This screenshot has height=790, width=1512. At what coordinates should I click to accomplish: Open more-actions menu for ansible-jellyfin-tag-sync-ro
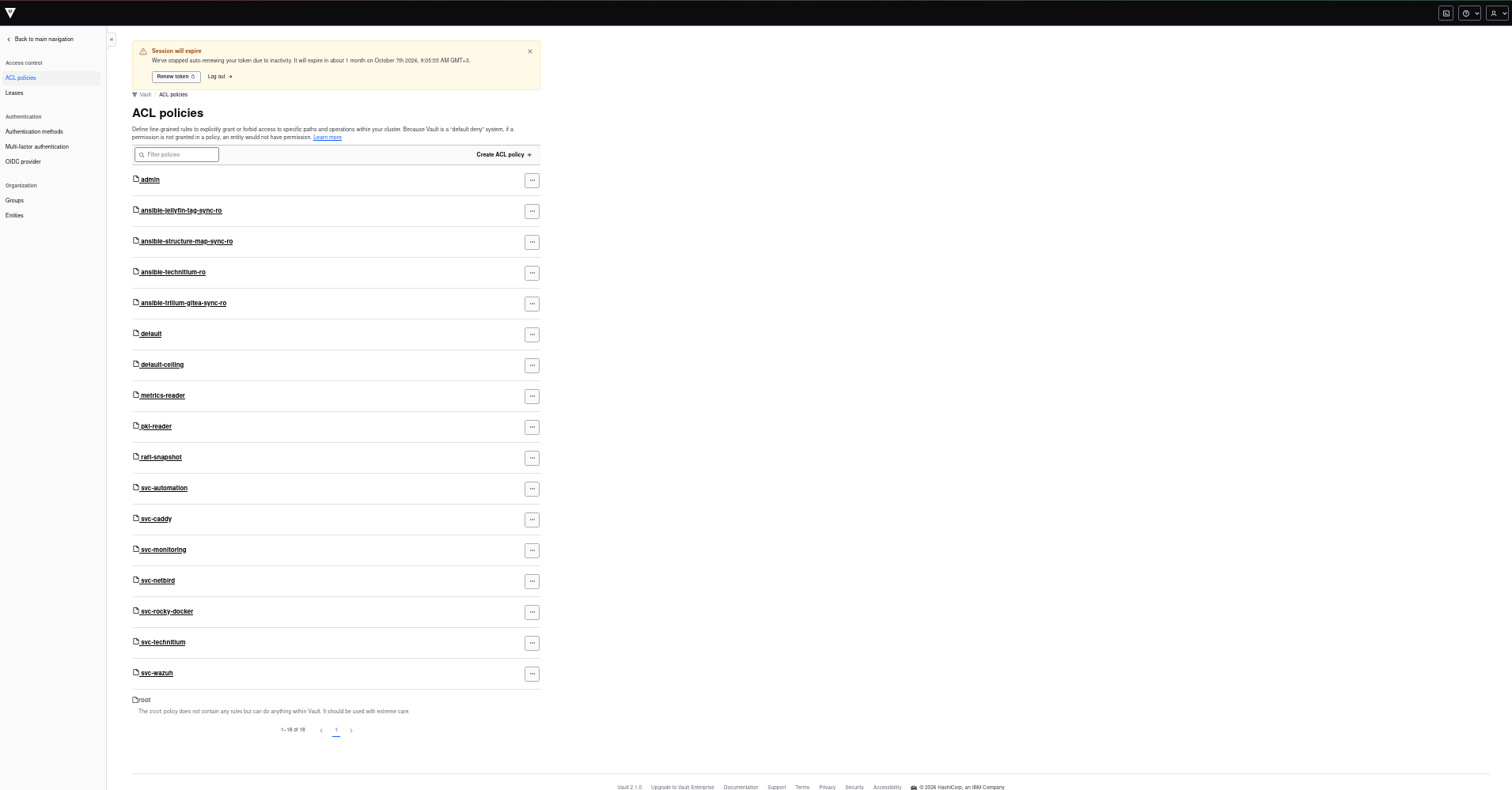click(532, 211)
